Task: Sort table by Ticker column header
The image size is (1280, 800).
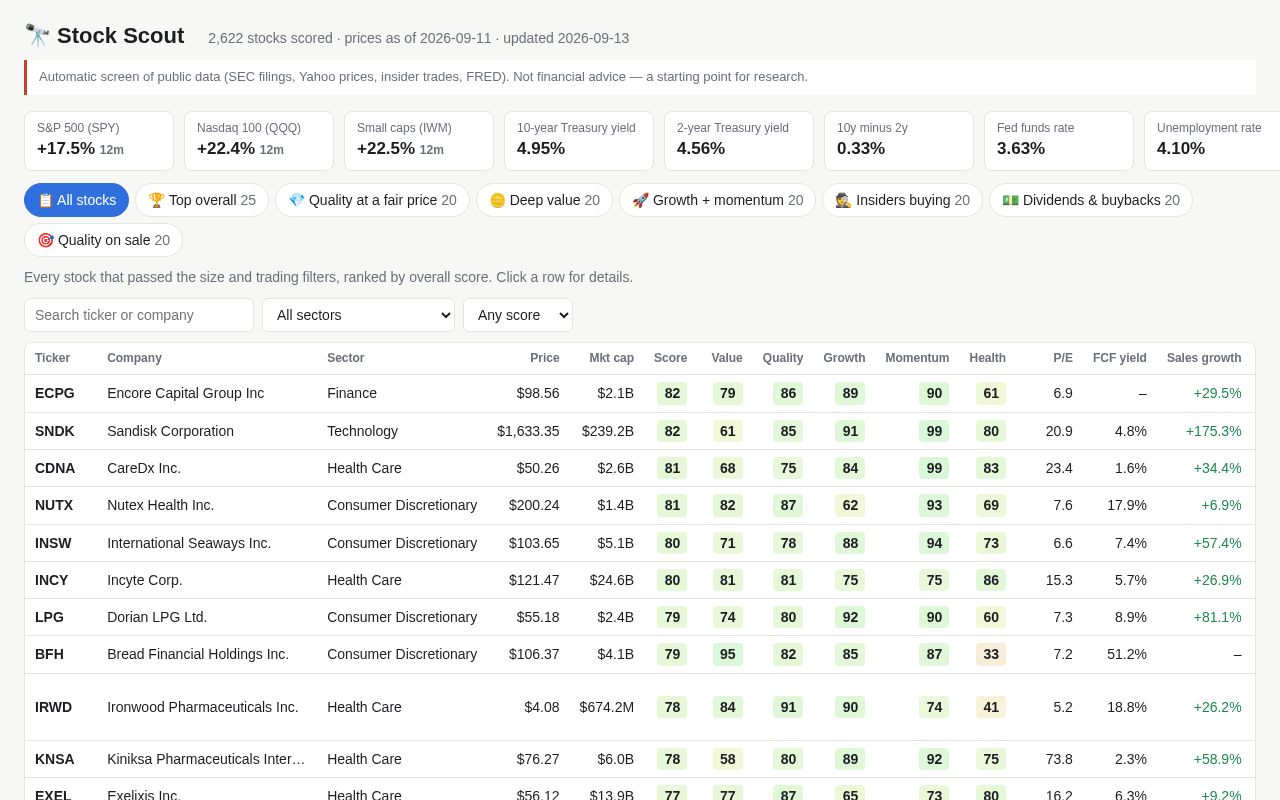Action: pos(52,358)
